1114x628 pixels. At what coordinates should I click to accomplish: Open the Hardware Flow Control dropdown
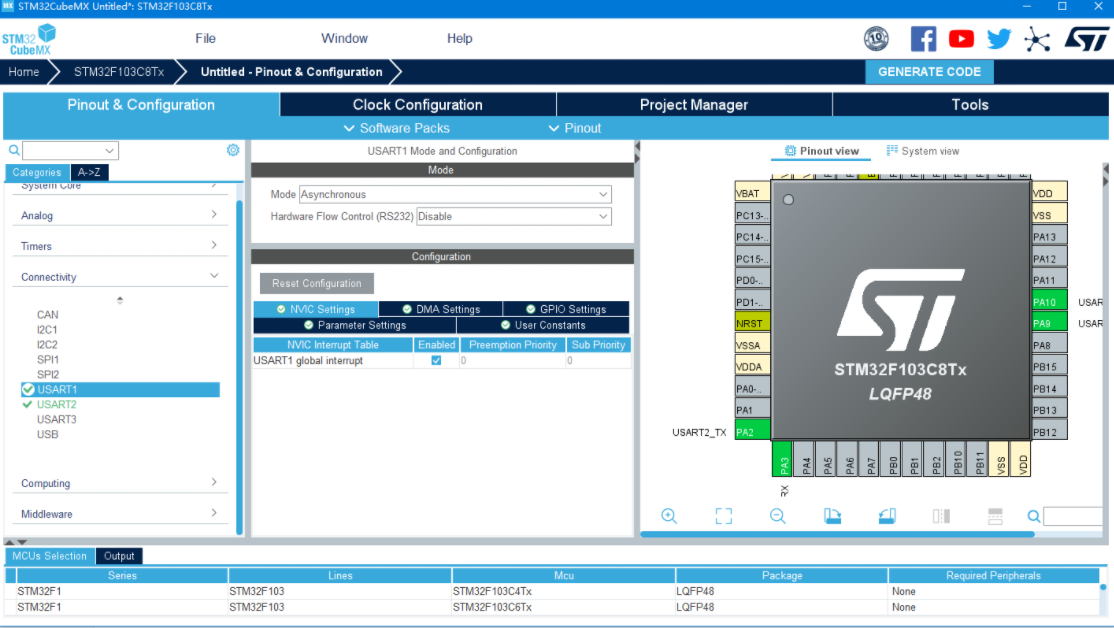click(514, 216)
